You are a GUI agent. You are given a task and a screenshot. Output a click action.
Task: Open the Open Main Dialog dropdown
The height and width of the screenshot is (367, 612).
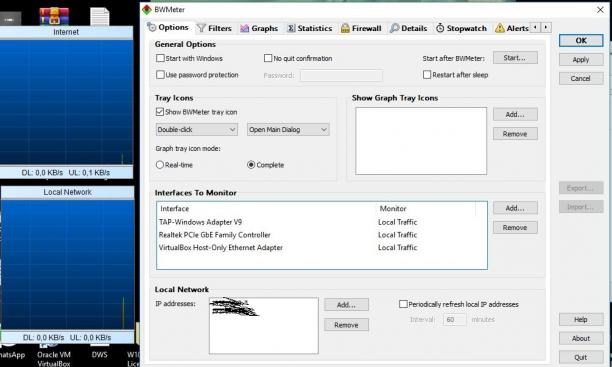click(x=288, y=130)
